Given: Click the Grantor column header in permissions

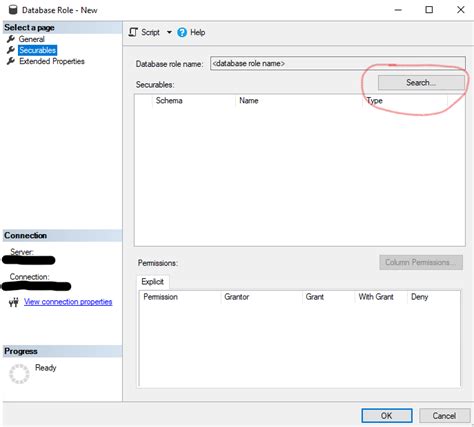Looking at the screenshot, I should (237, 297).
